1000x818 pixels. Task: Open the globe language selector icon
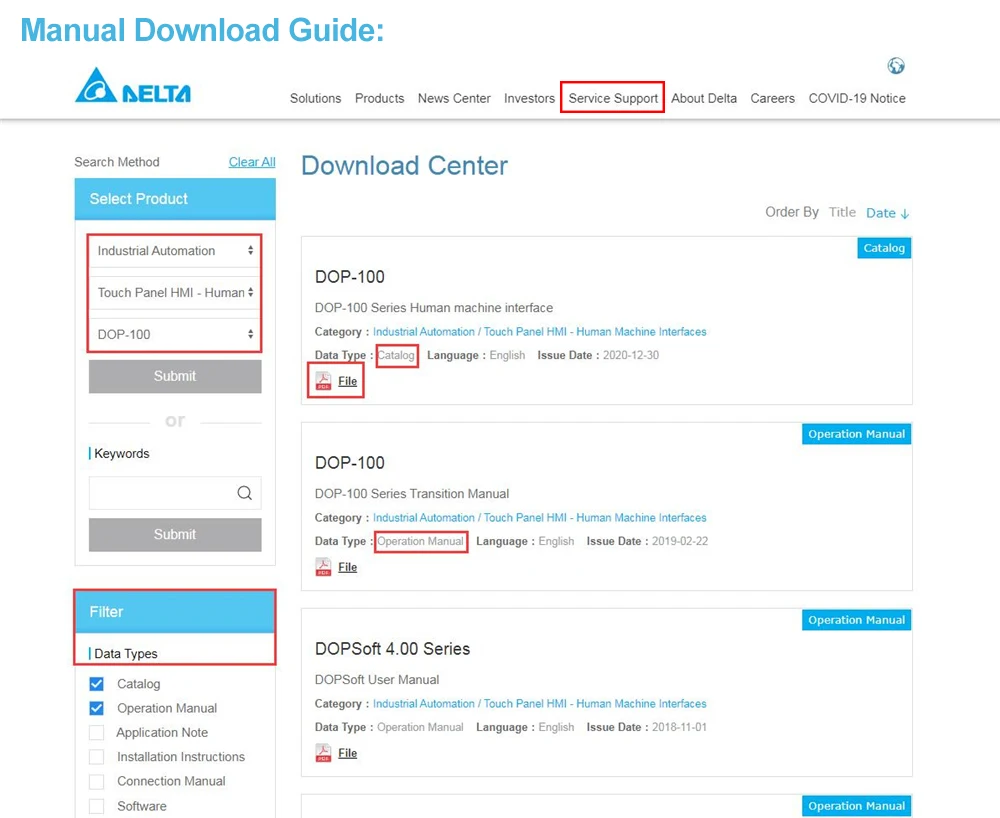tap(895, 66)
